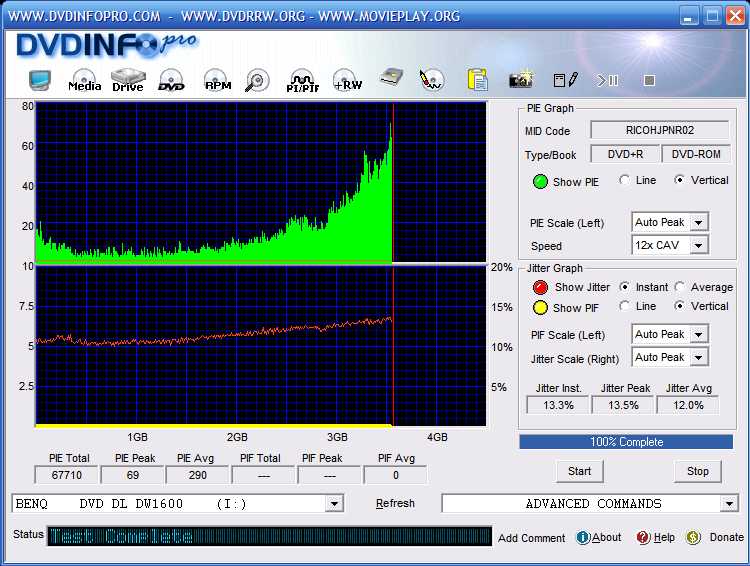
Task: Click the green Show PIE swatch
Action: [540, 181]
